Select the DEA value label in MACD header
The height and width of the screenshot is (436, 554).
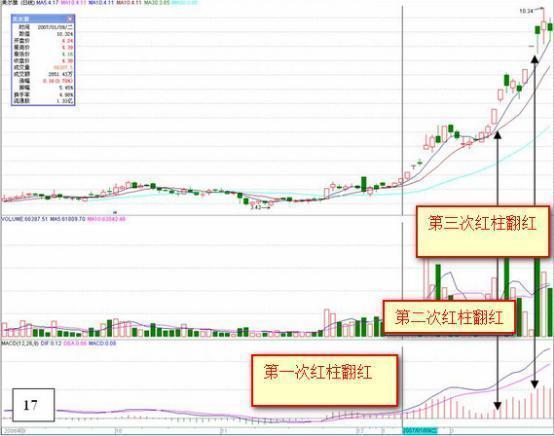coord(75,343)
